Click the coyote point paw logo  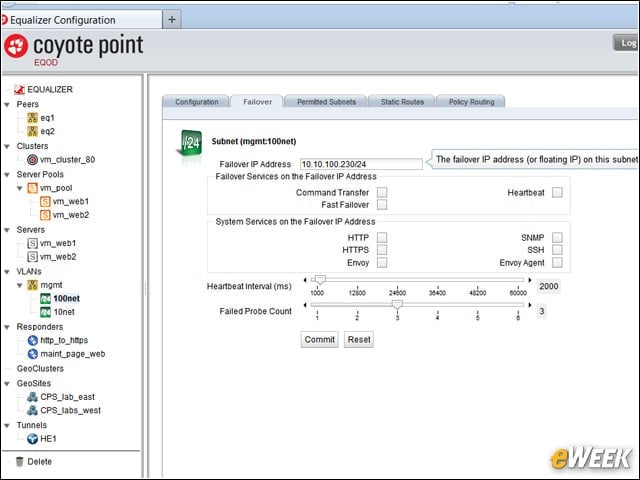[x=16, y=46]
